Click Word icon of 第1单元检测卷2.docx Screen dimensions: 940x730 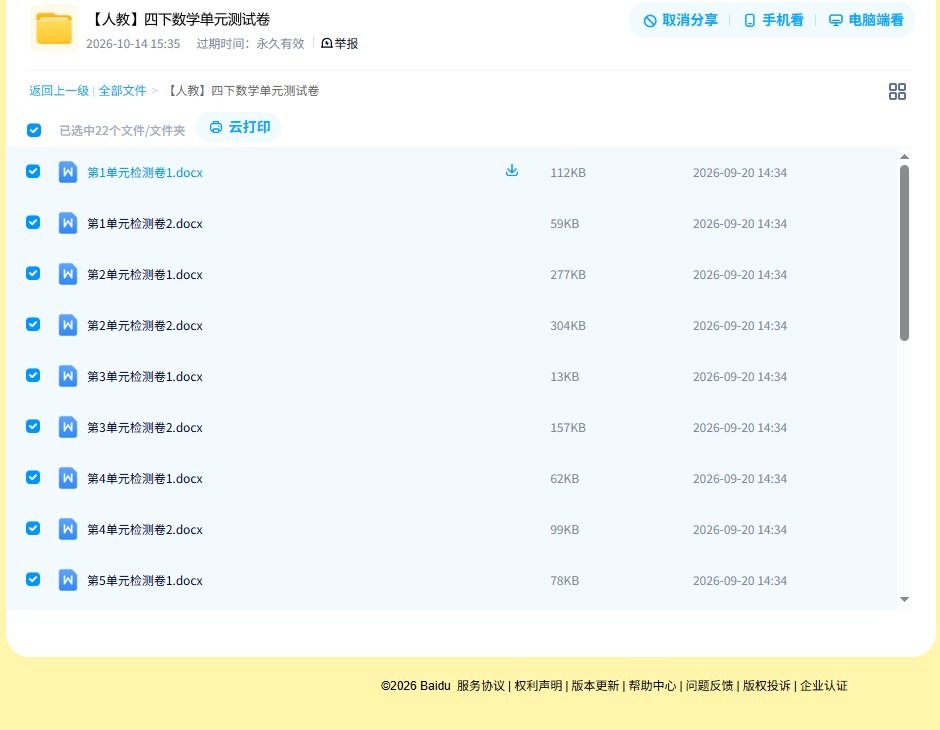68,223
